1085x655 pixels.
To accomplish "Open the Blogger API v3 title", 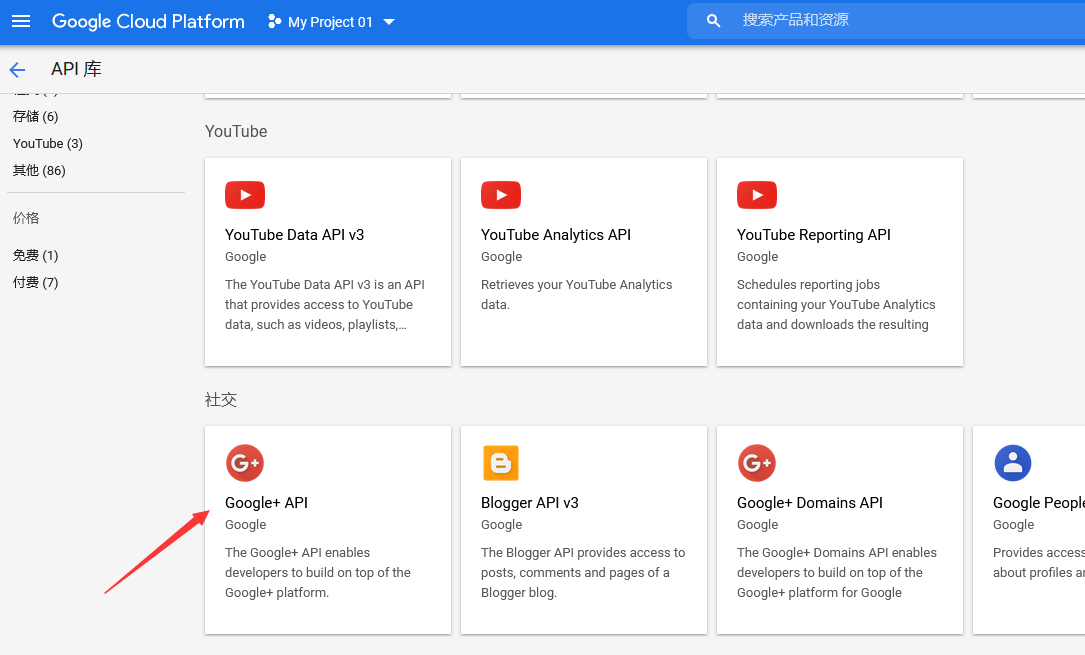I will tap(530, 503).
